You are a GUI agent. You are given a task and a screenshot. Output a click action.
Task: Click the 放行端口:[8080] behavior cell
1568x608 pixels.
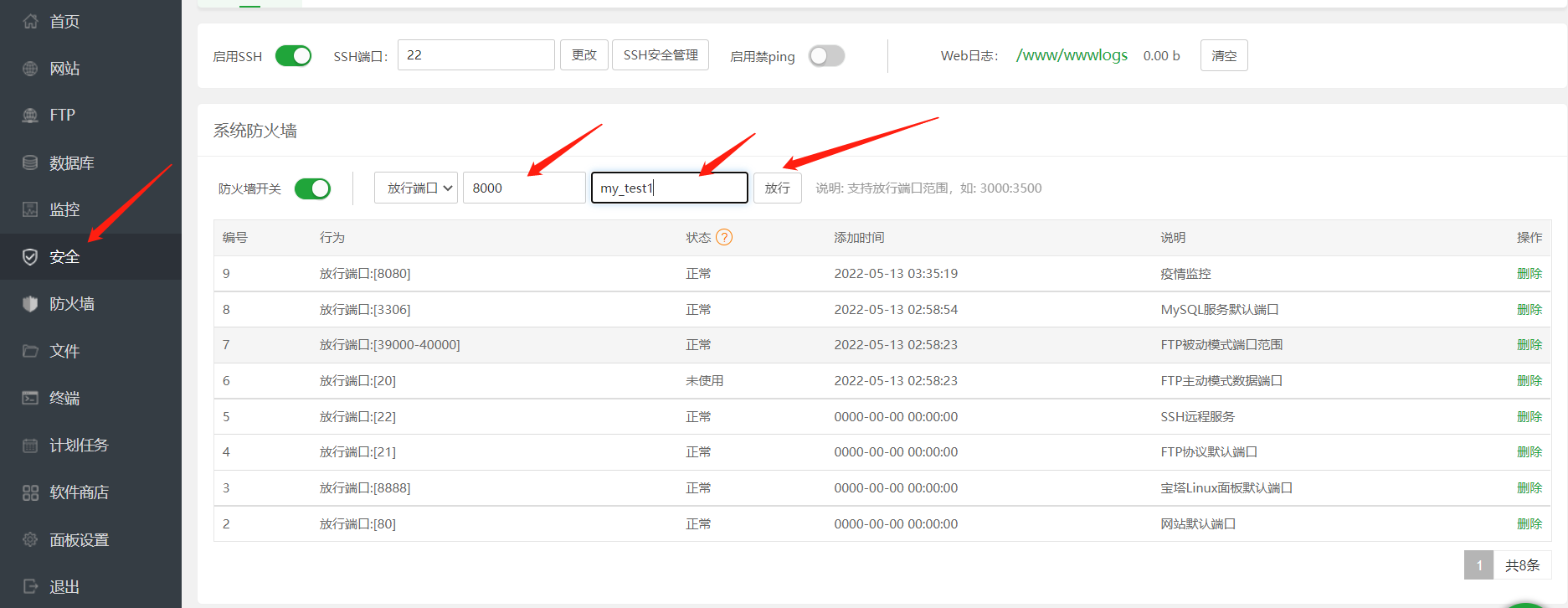[x=365, y=273]
